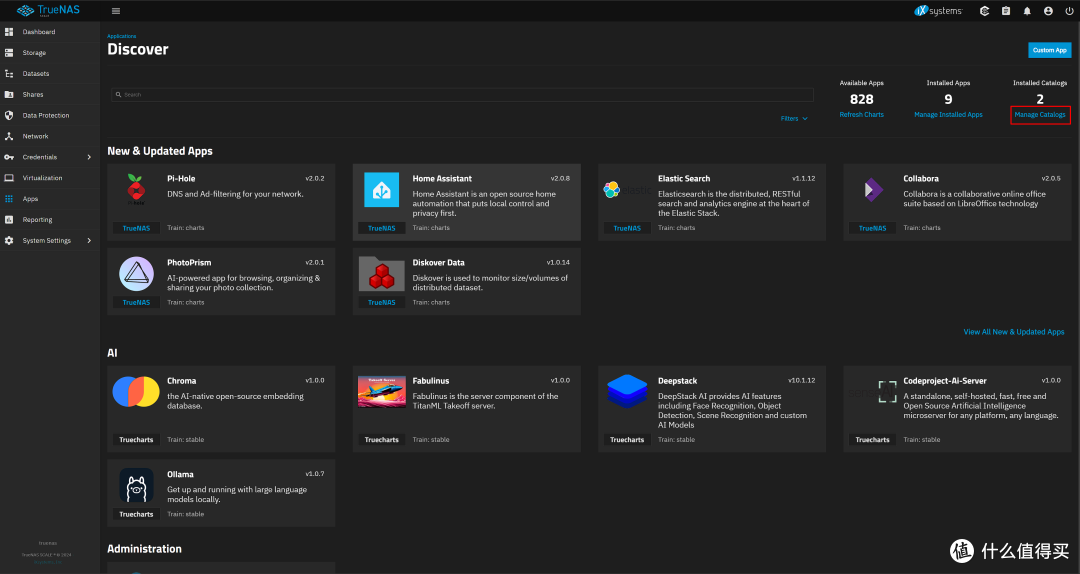1080x574 pixels.
Task: Click View All New & Updated Apps
Action: [1014, 331]
